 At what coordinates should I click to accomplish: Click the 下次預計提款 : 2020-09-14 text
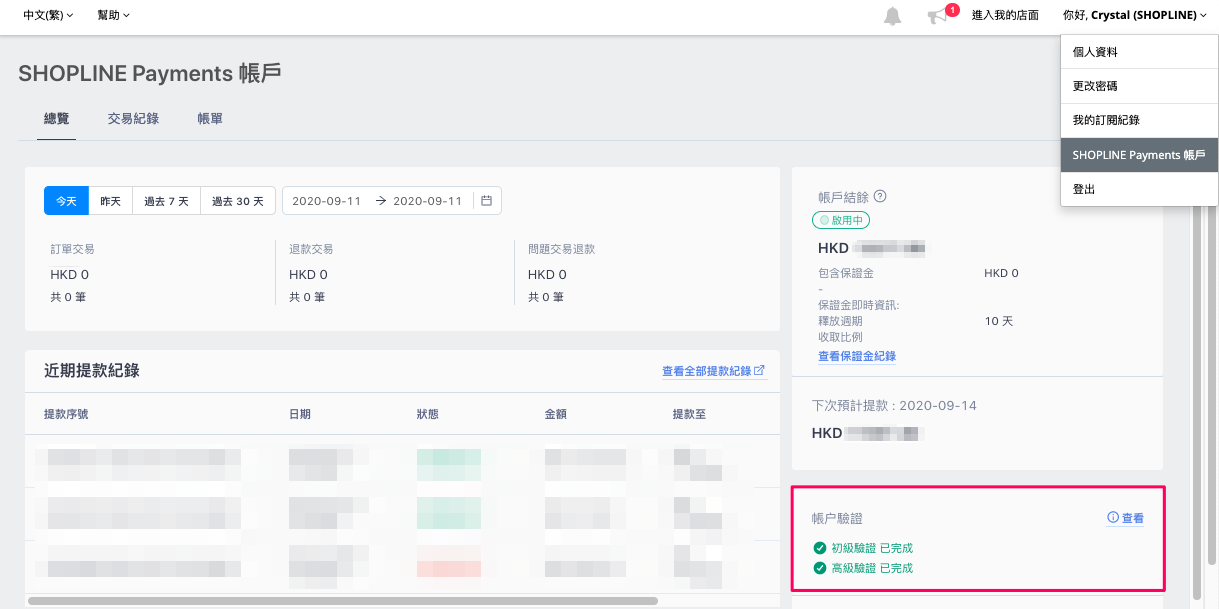pyautogui.click(x=894, y=405)
